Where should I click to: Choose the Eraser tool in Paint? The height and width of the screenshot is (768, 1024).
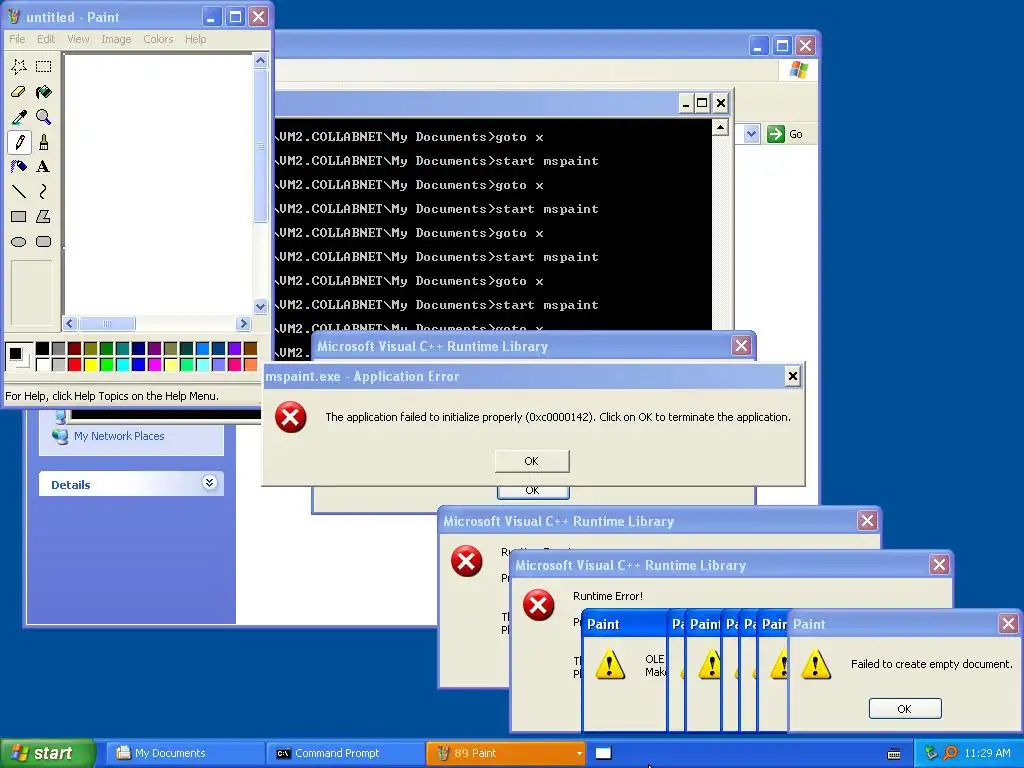pyautogui.click(x=18, y=91)
